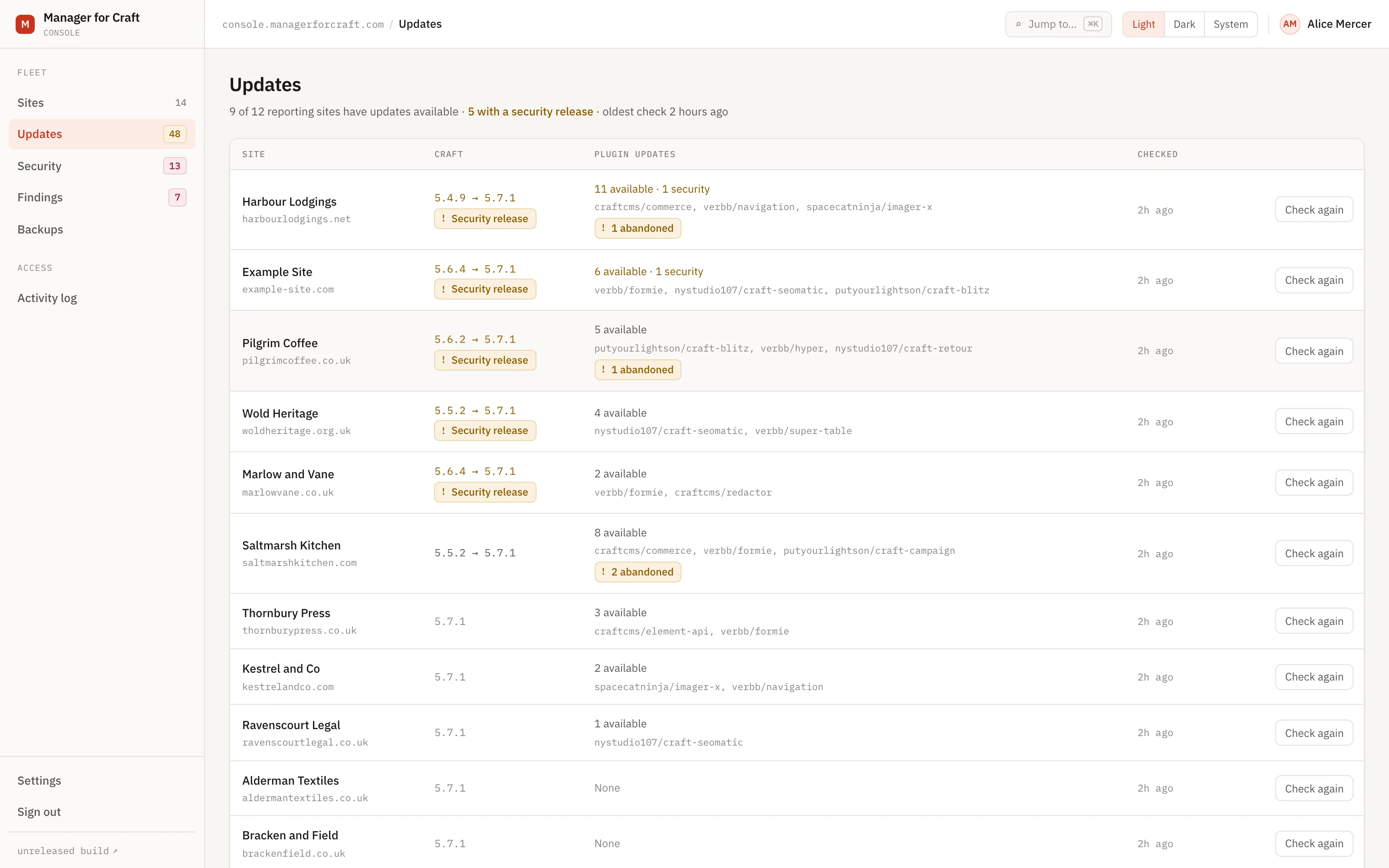Click Saltmarsh Kitchen site name
1389x868 pixels.
(x=292, y=546)
